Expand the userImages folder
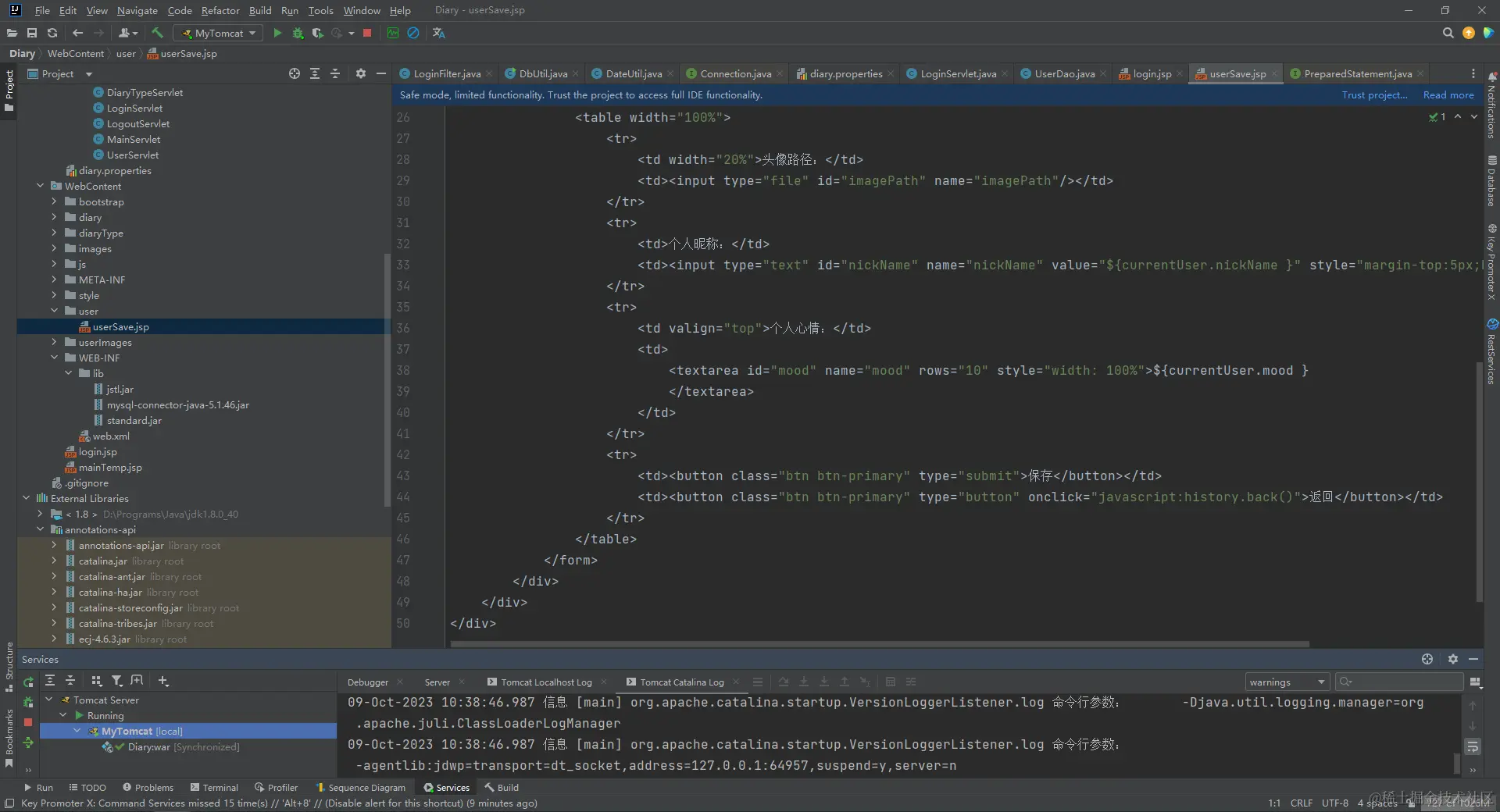The width and height of the screenshot is (1500, 812). [x=54, y=342]
